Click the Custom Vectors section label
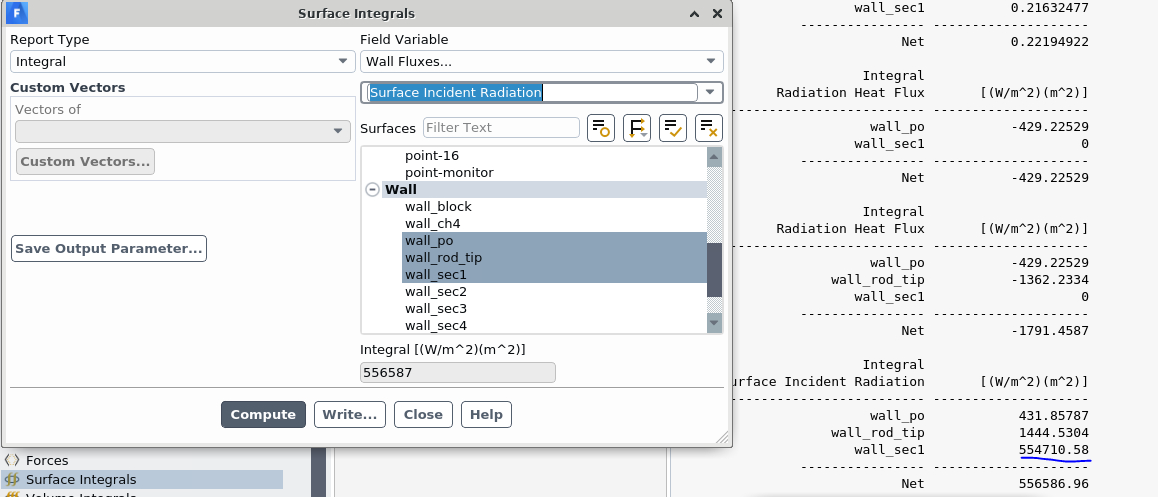Image resolution: width=1158 pixels, height=497 pixels. tap(68, 88)
